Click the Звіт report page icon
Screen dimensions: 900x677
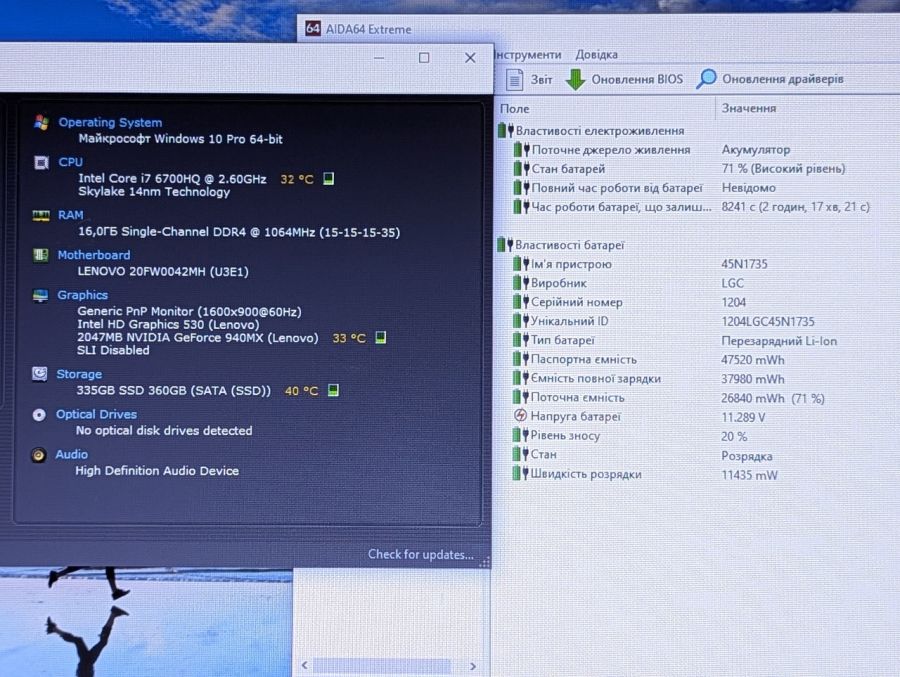click(515, 79)
